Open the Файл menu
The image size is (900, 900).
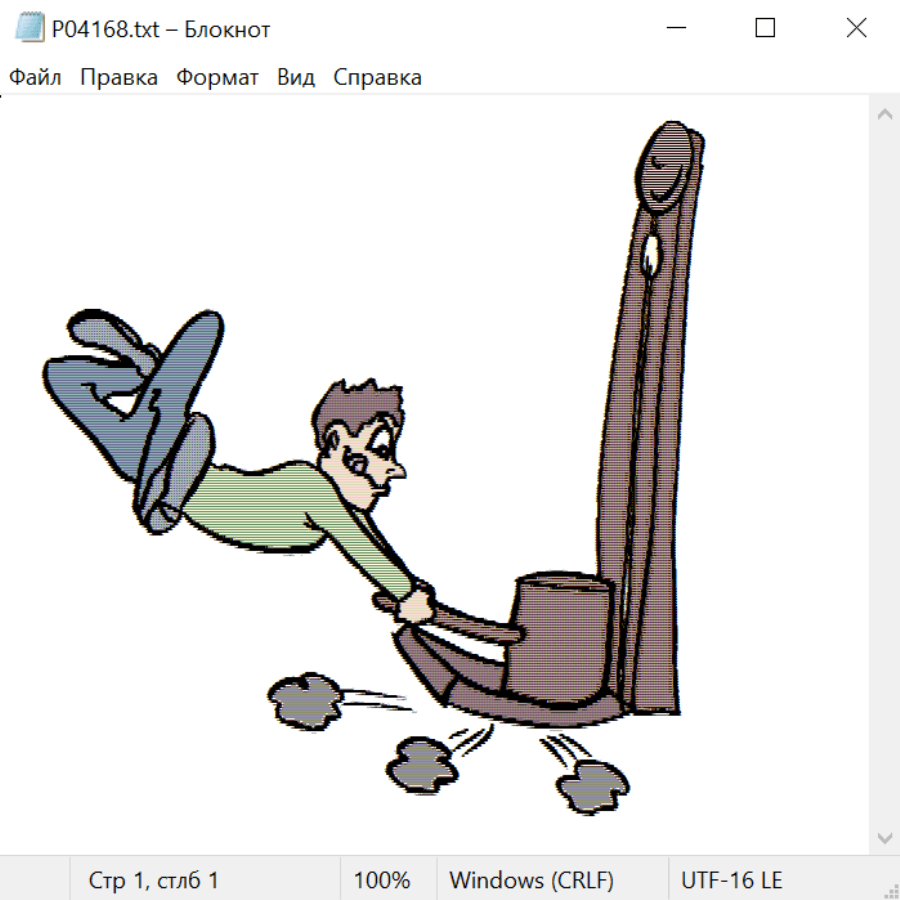point(35,78)
